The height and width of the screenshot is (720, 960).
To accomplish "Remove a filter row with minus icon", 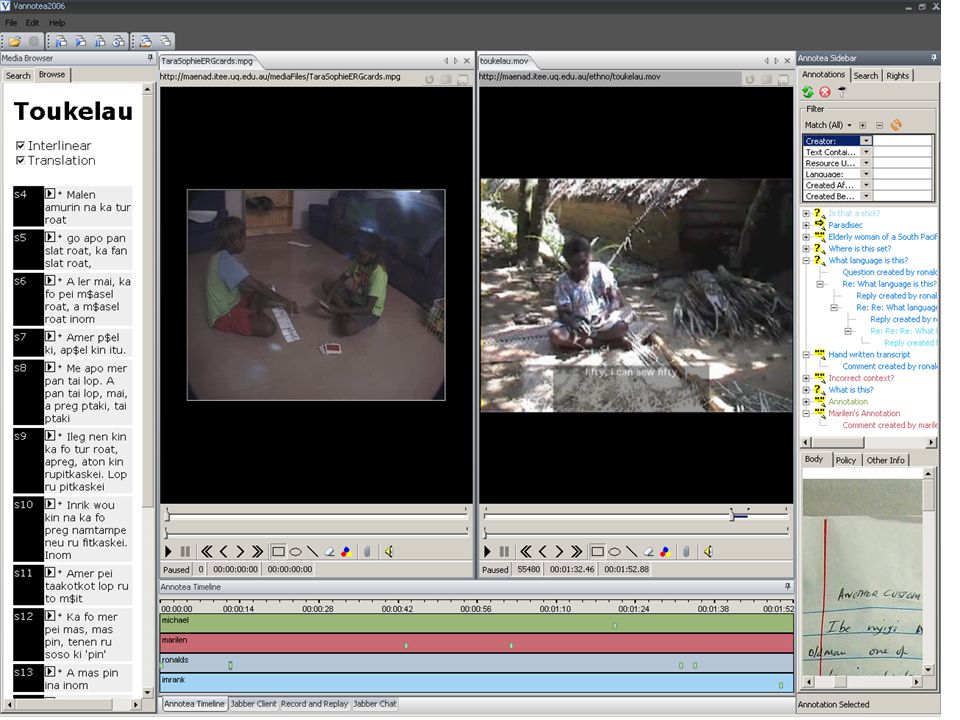I will click(879, 125).
